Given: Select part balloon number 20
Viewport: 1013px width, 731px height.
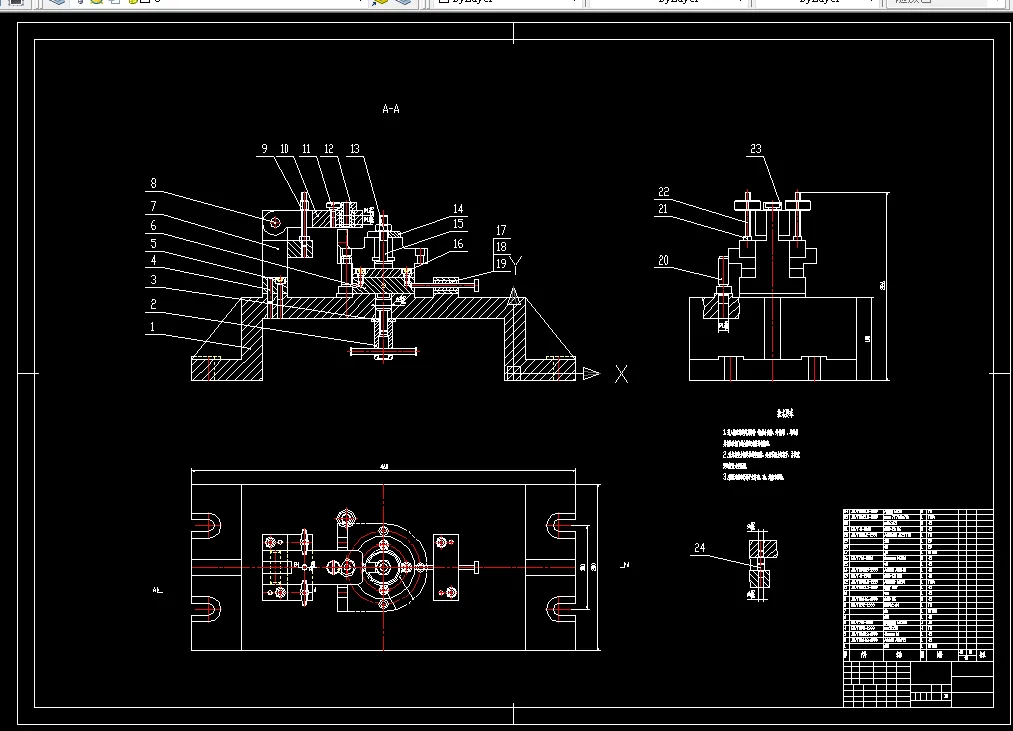Looking at the screenshot, I should point(663,260).
